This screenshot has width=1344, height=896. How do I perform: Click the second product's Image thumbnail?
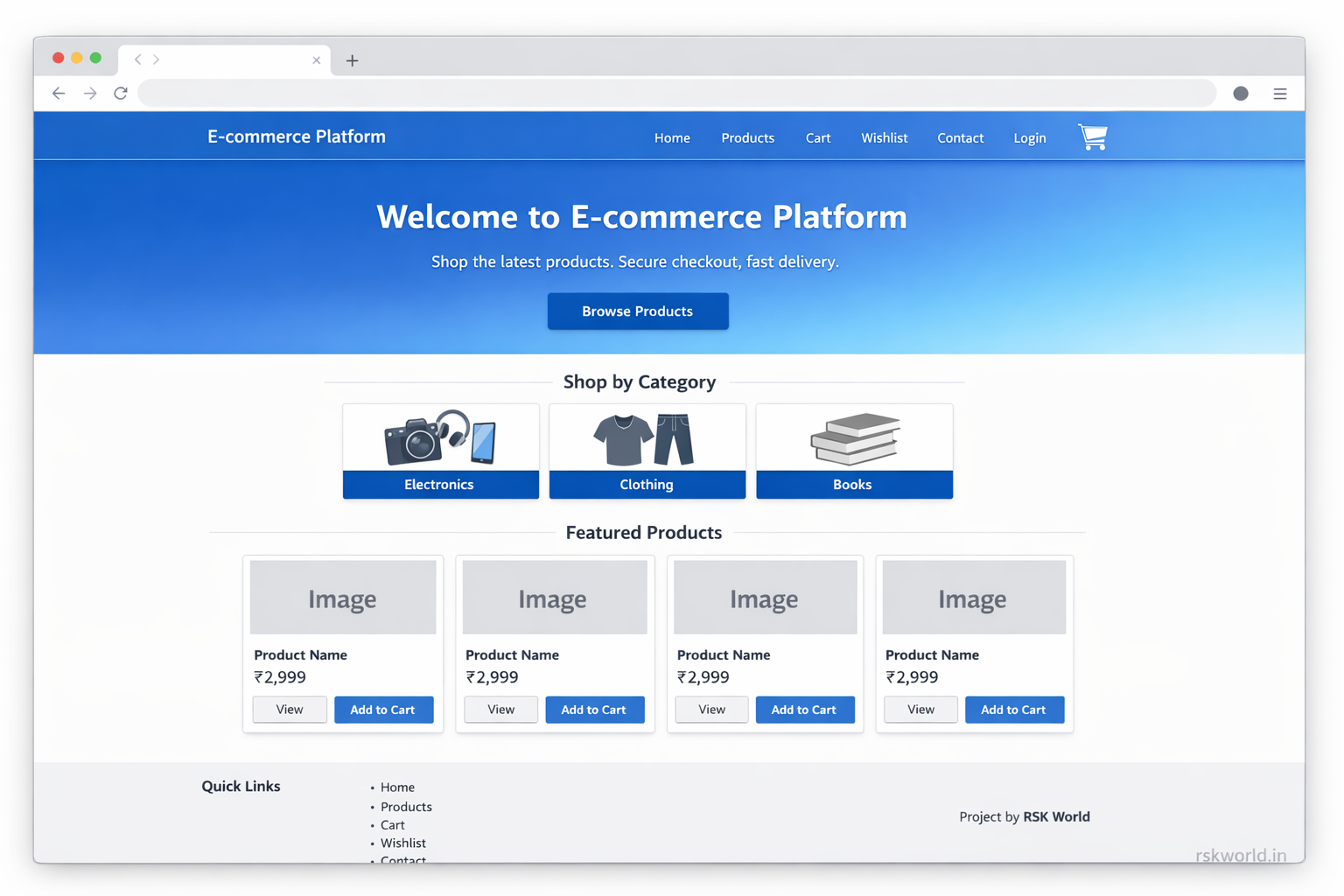553,597
